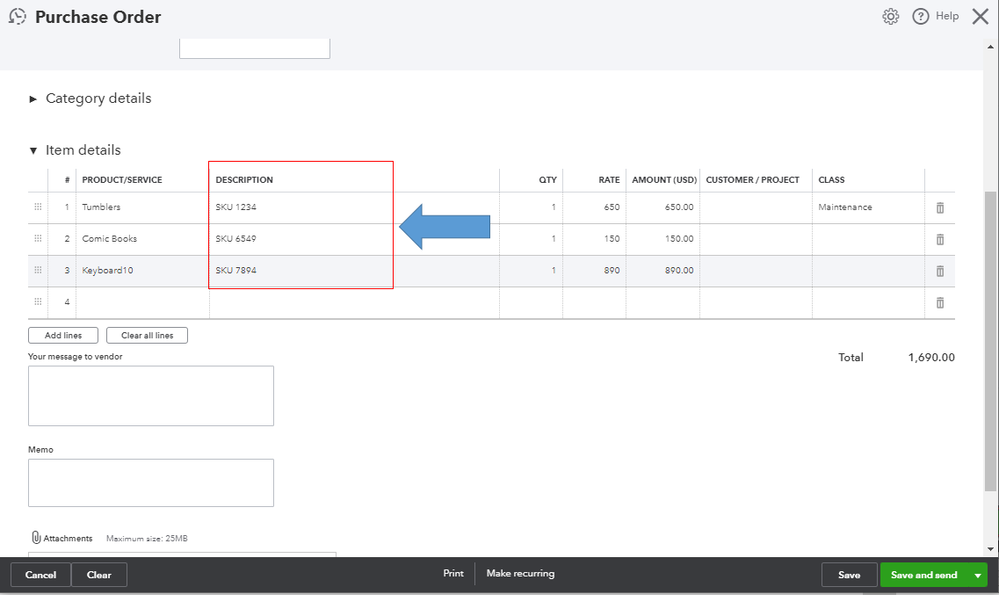Click the empty product cell in row 4
The image size is (999, 595).
[142, 302]
